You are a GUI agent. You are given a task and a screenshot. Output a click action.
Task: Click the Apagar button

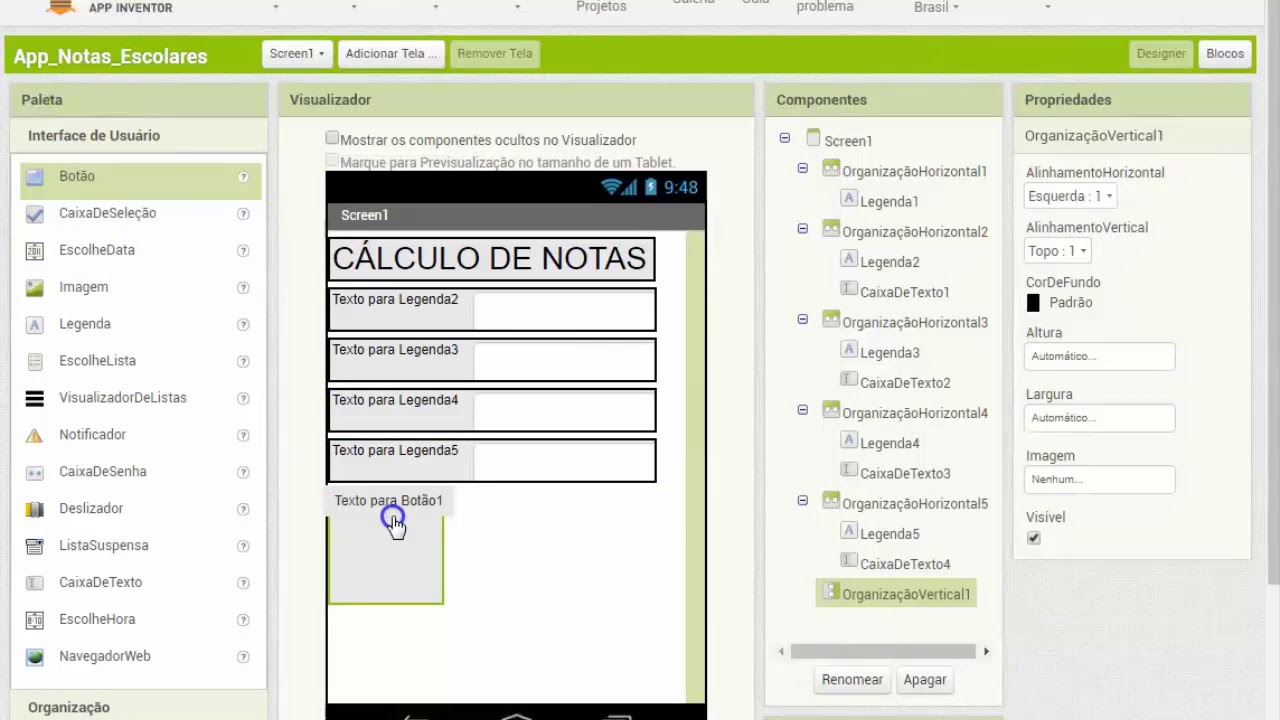tap(925, 680)
